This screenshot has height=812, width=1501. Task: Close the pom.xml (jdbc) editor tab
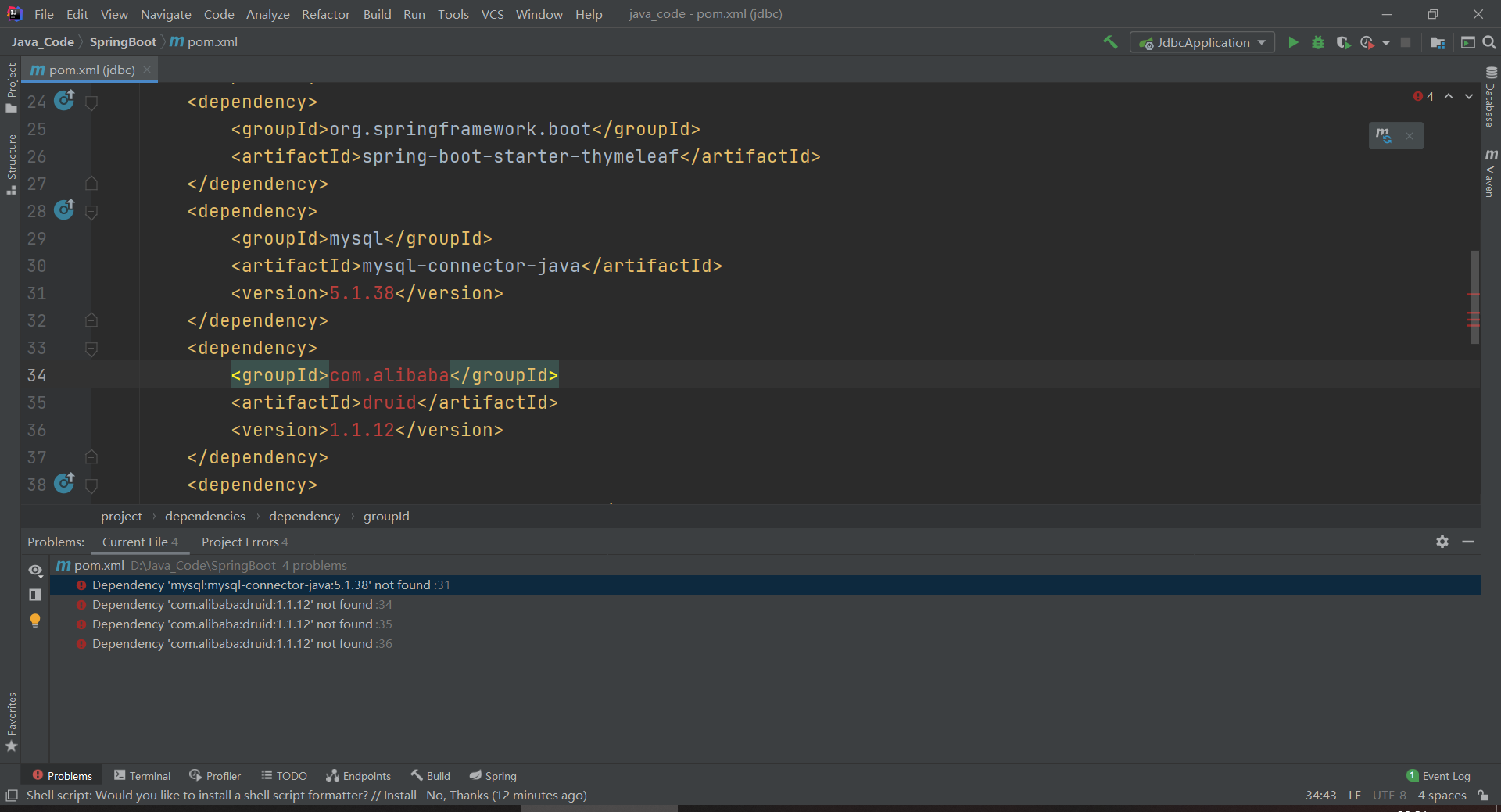click(147, 70)
